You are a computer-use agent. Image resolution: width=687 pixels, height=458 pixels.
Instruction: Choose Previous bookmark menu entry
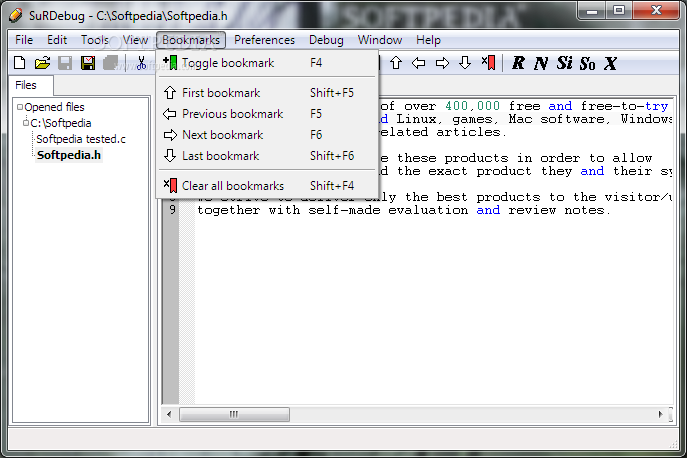[267, 114]
